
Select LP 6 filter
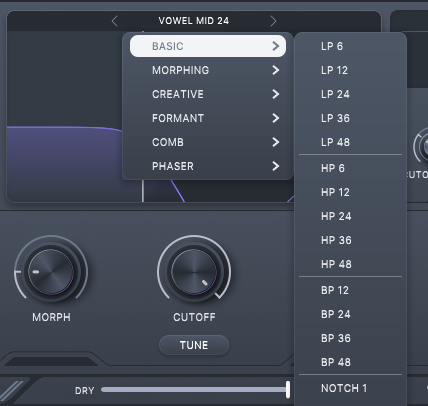(350, 46)
